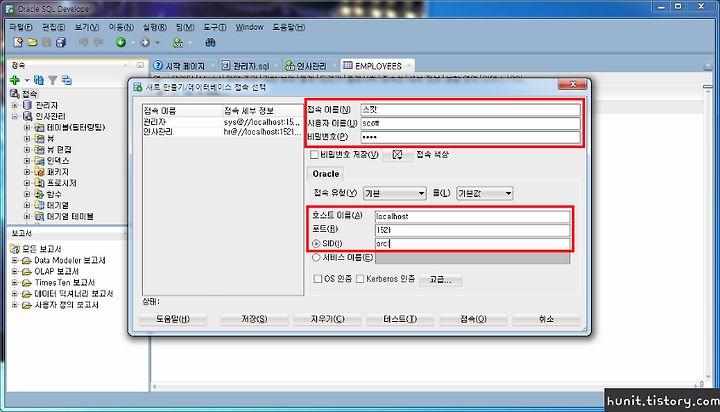The image size is (720, 412).
Task: Click the 테이블(필터링됨) folder icon
Action: [39, 127]
